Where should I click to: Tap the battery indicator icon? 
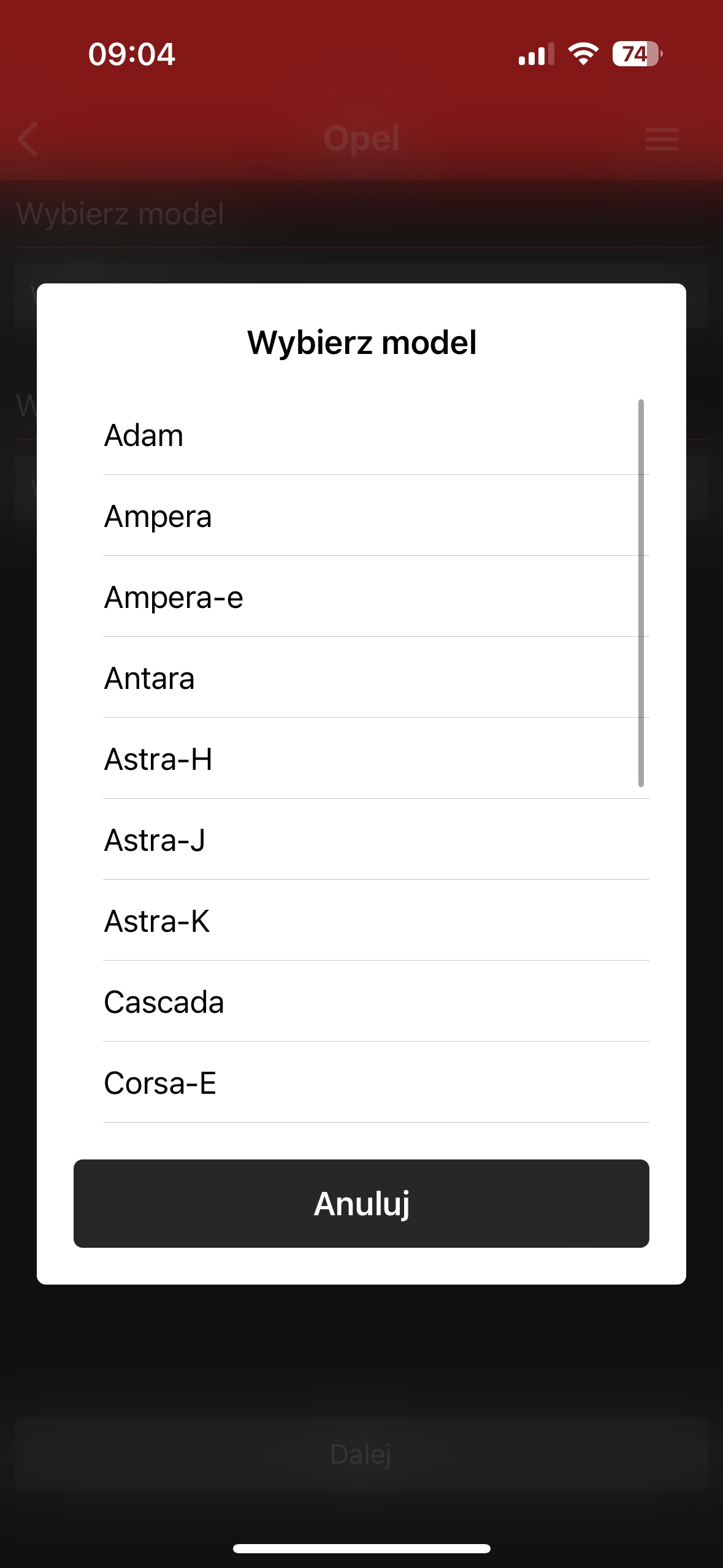pos(637,54)
